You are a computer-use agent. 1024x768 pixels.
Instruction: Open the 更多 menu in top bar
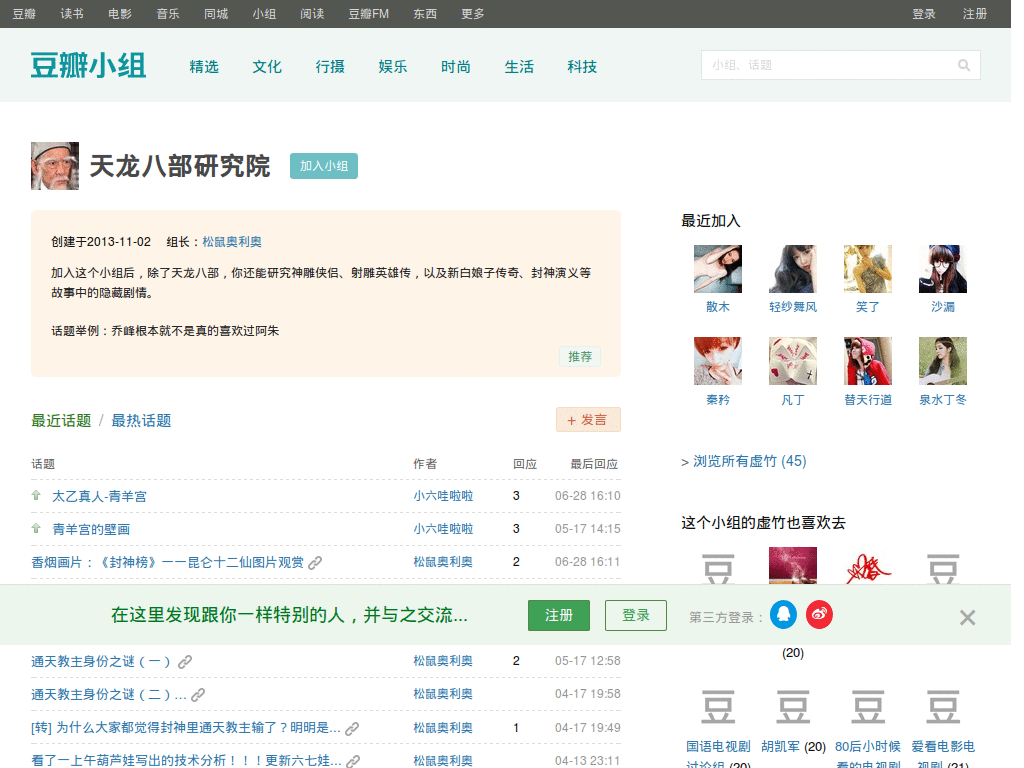(x=473, y=14)
